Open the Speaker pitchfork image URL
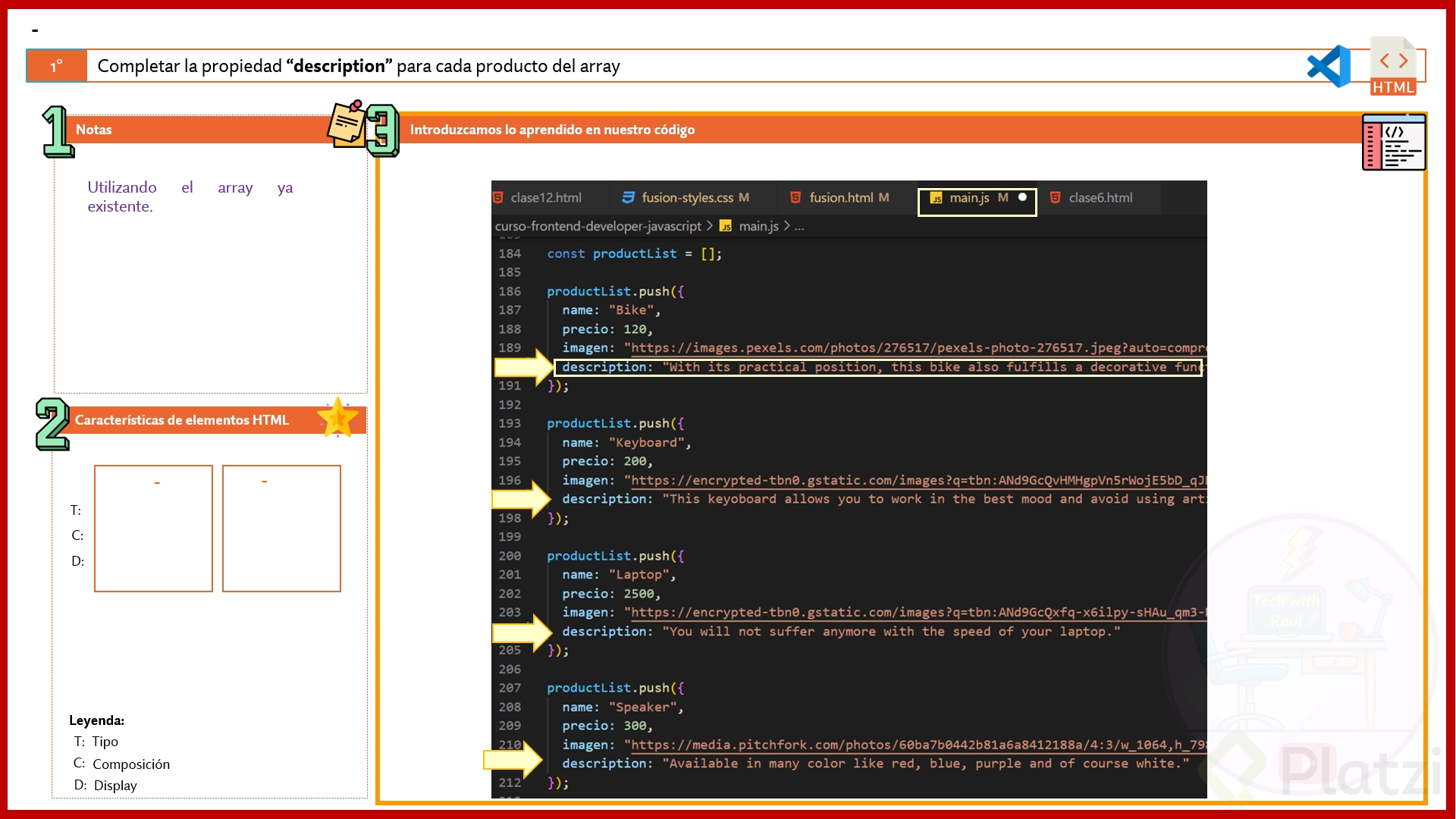Viewport: 1456px width, 819px height. coord(918,745)
